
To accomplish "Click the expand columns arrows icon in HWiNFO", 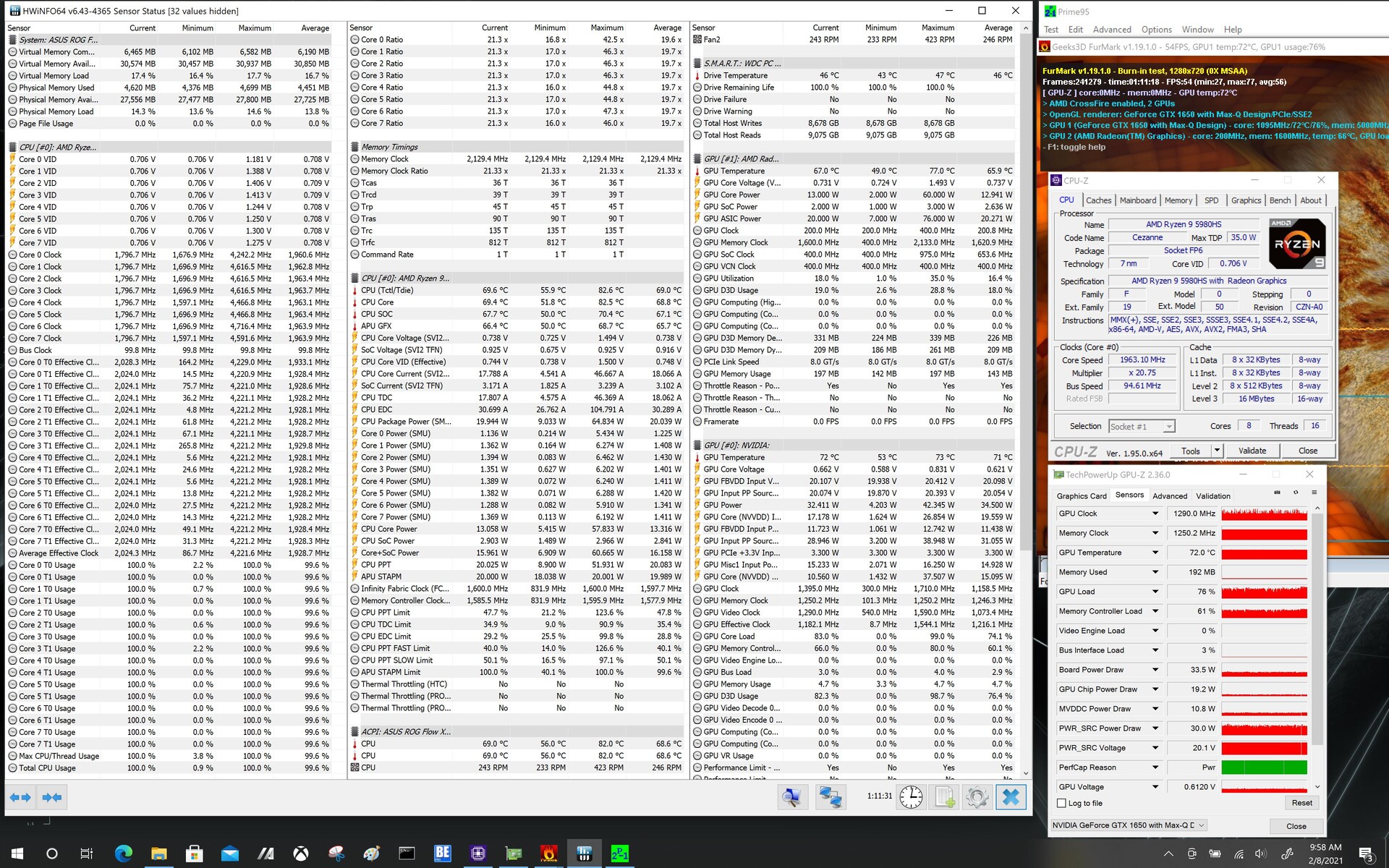I will [20, 797].
